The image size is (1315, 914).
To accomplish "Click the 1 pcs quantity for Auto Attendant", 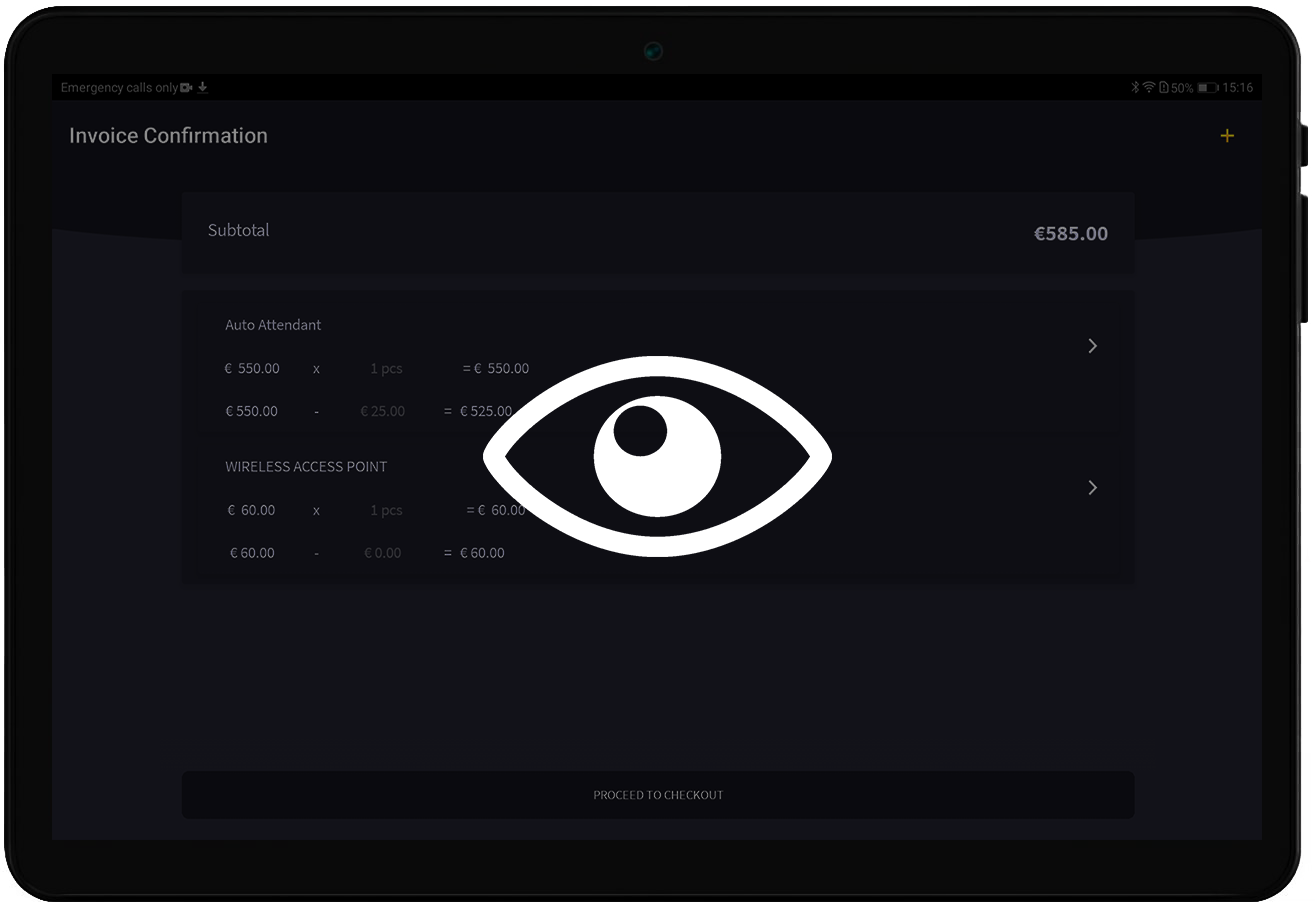I will point(386,369).
